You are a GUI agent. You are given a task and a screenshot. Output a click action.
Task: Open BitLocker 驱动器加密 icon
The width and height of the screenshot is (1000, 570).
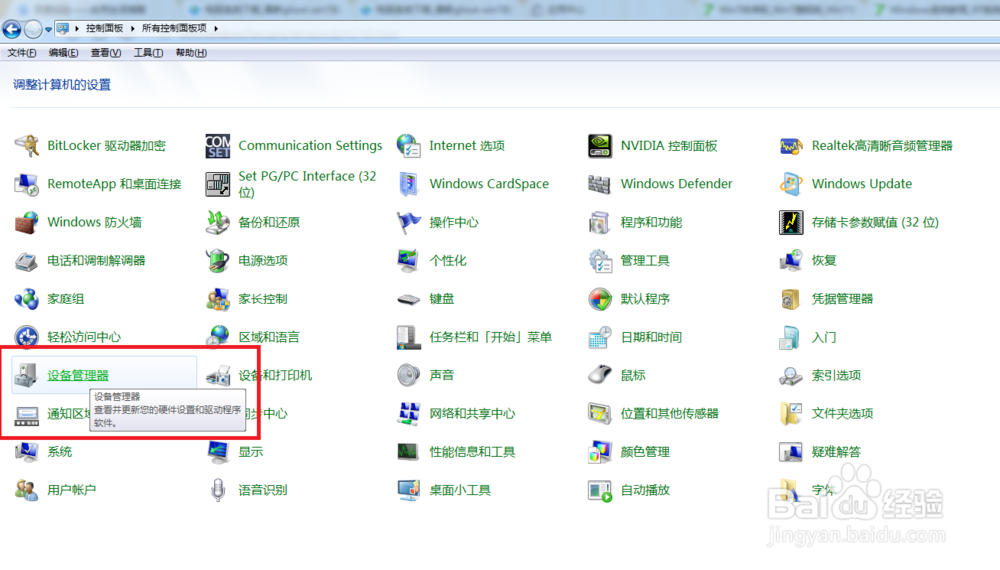[x=27, y=146]
